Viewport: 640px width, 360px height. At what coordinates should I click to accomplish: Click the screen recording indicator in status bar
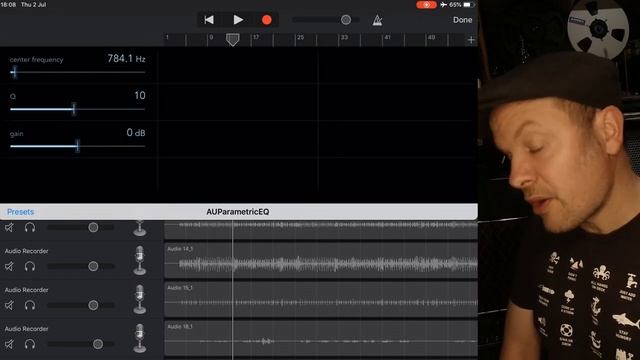click(426, 5)
